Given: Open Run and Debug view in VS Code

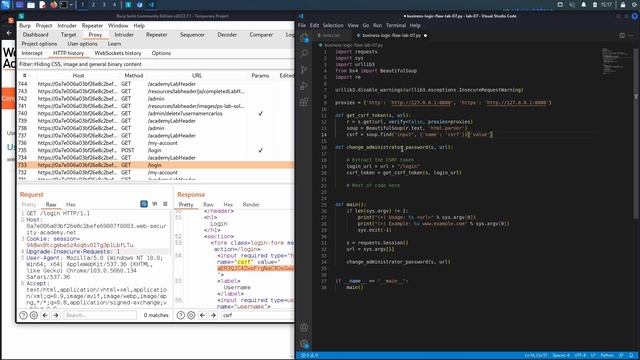Looking at the screenshot, I should pyautogui.click(x=304, y=86).
